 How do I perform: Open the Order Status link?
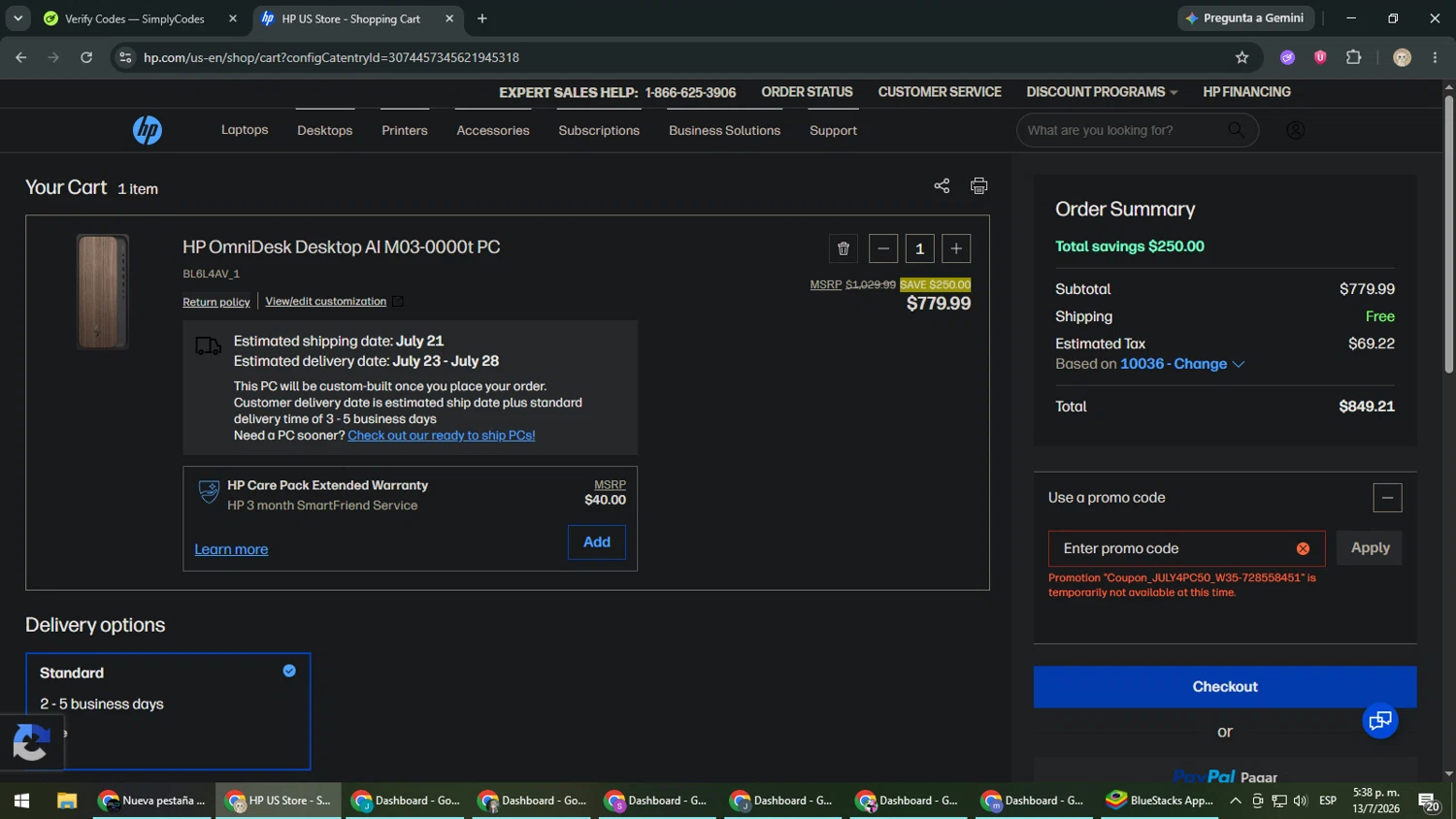(x=807, y=92)
